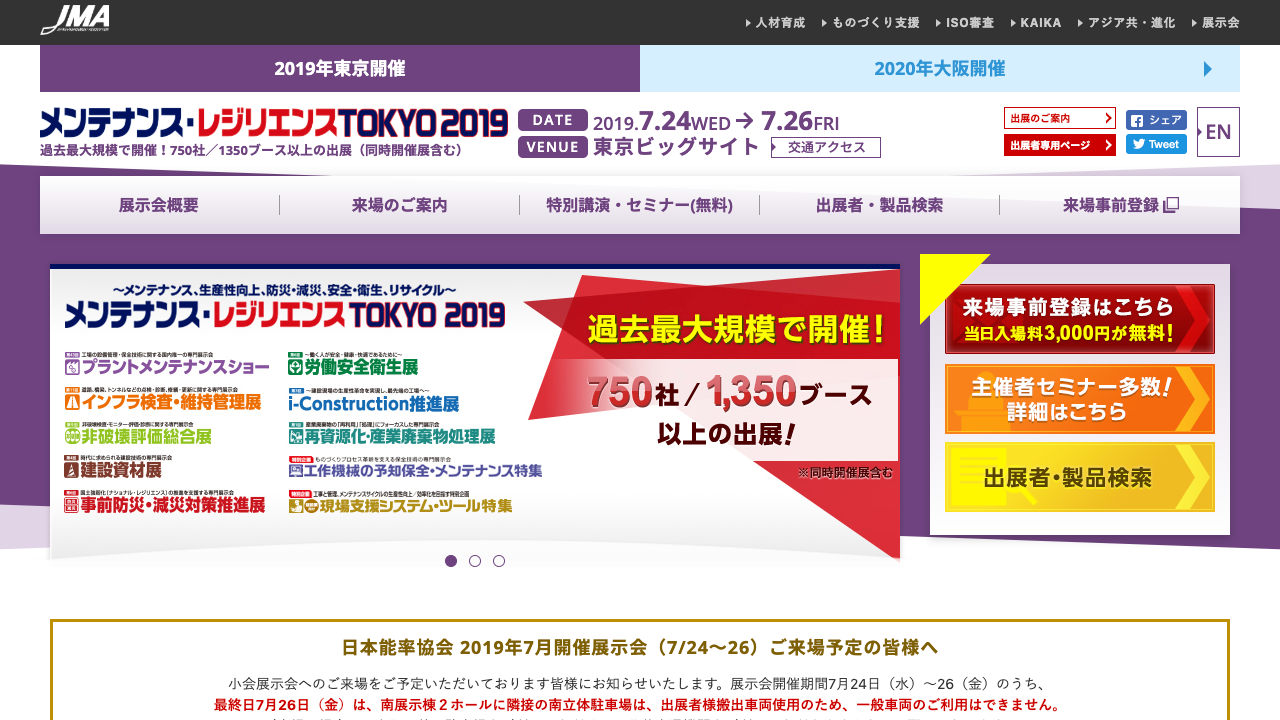This screenshot has height=720, width=1280.
Task: Open 特別講演・セミナー(無料) menu
Action: (640, 205)
